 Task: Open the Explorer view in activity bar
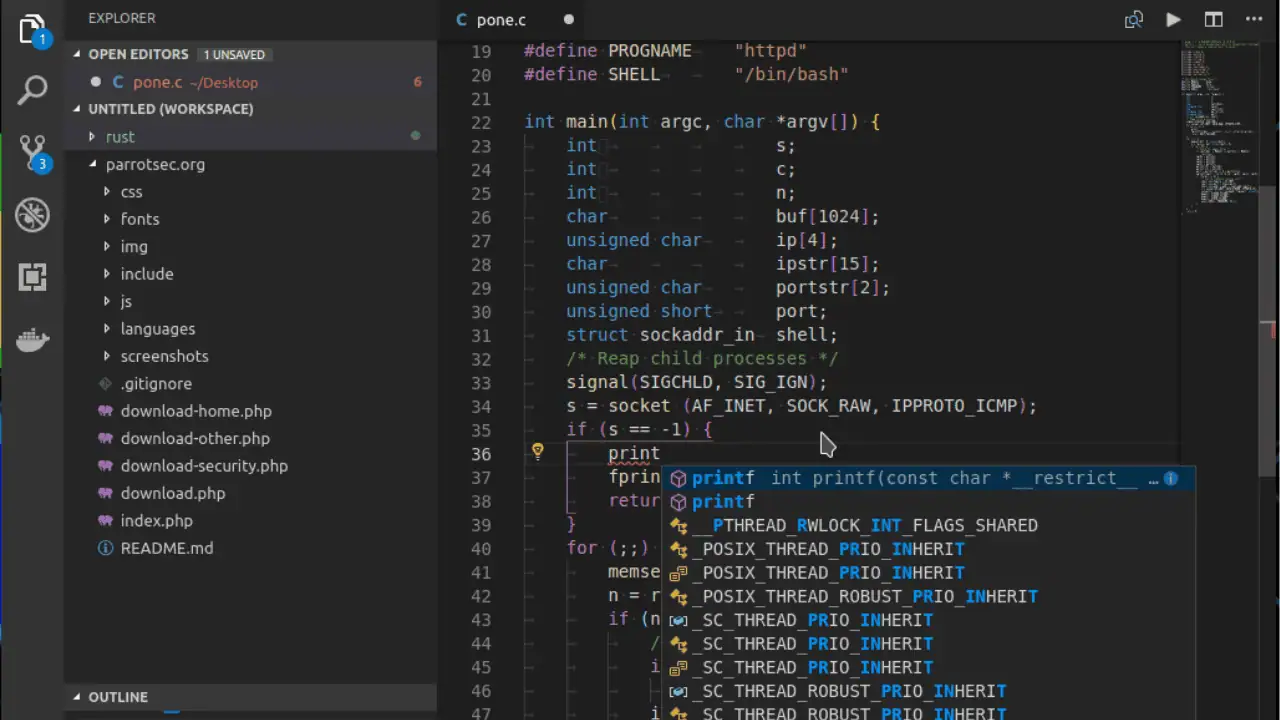[x=32, y=29]
